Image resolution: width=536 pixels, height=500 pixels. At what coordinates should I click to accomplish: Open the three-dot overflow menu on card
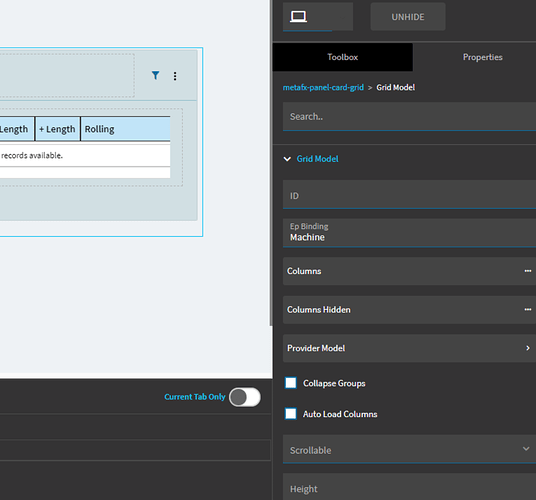(x=175, y=76)
